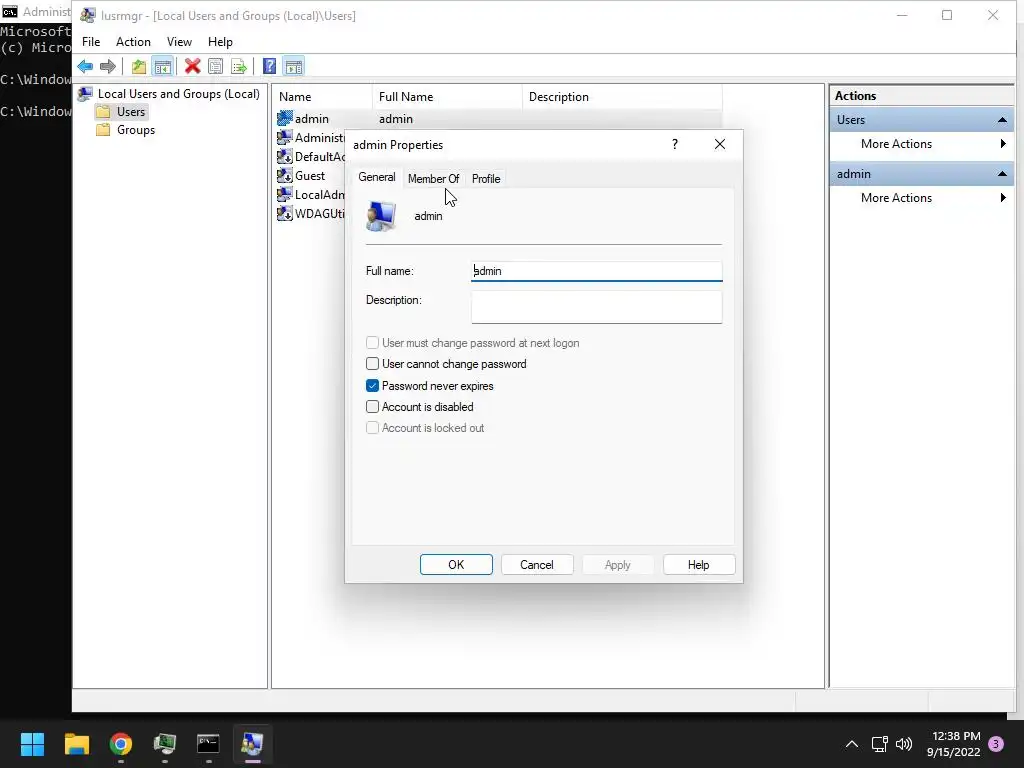
Task: Open the Action menu
Action: click(x=133, y=41)
